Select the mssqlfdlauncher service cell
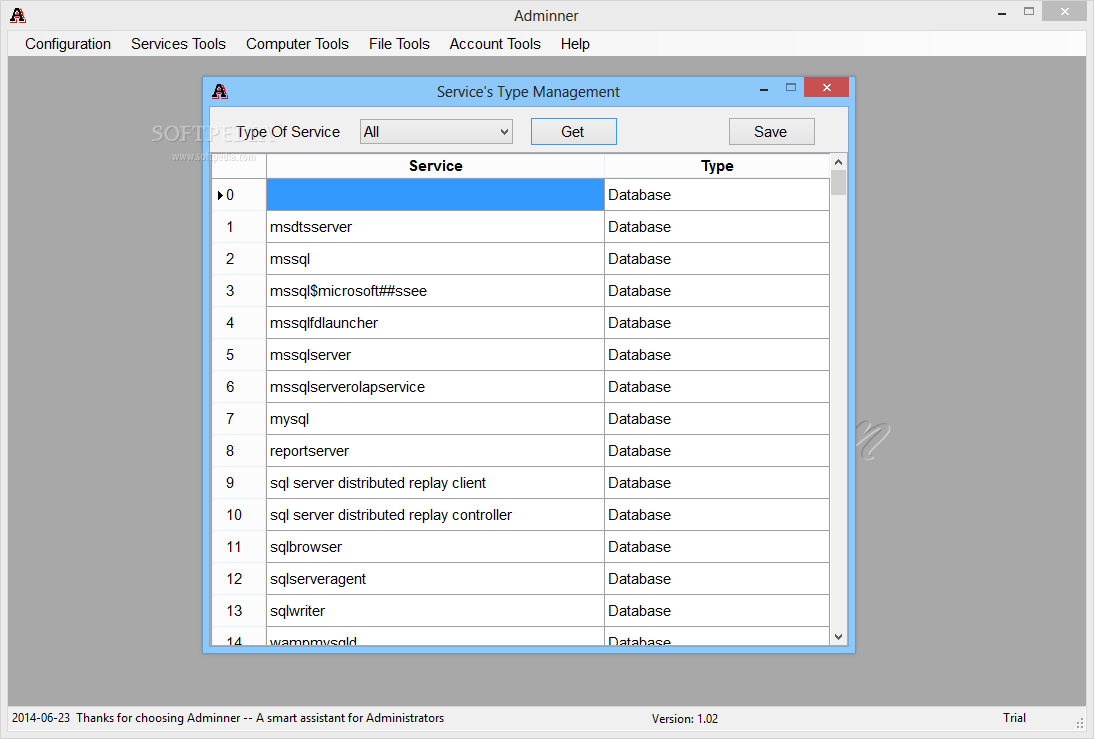 435,323
